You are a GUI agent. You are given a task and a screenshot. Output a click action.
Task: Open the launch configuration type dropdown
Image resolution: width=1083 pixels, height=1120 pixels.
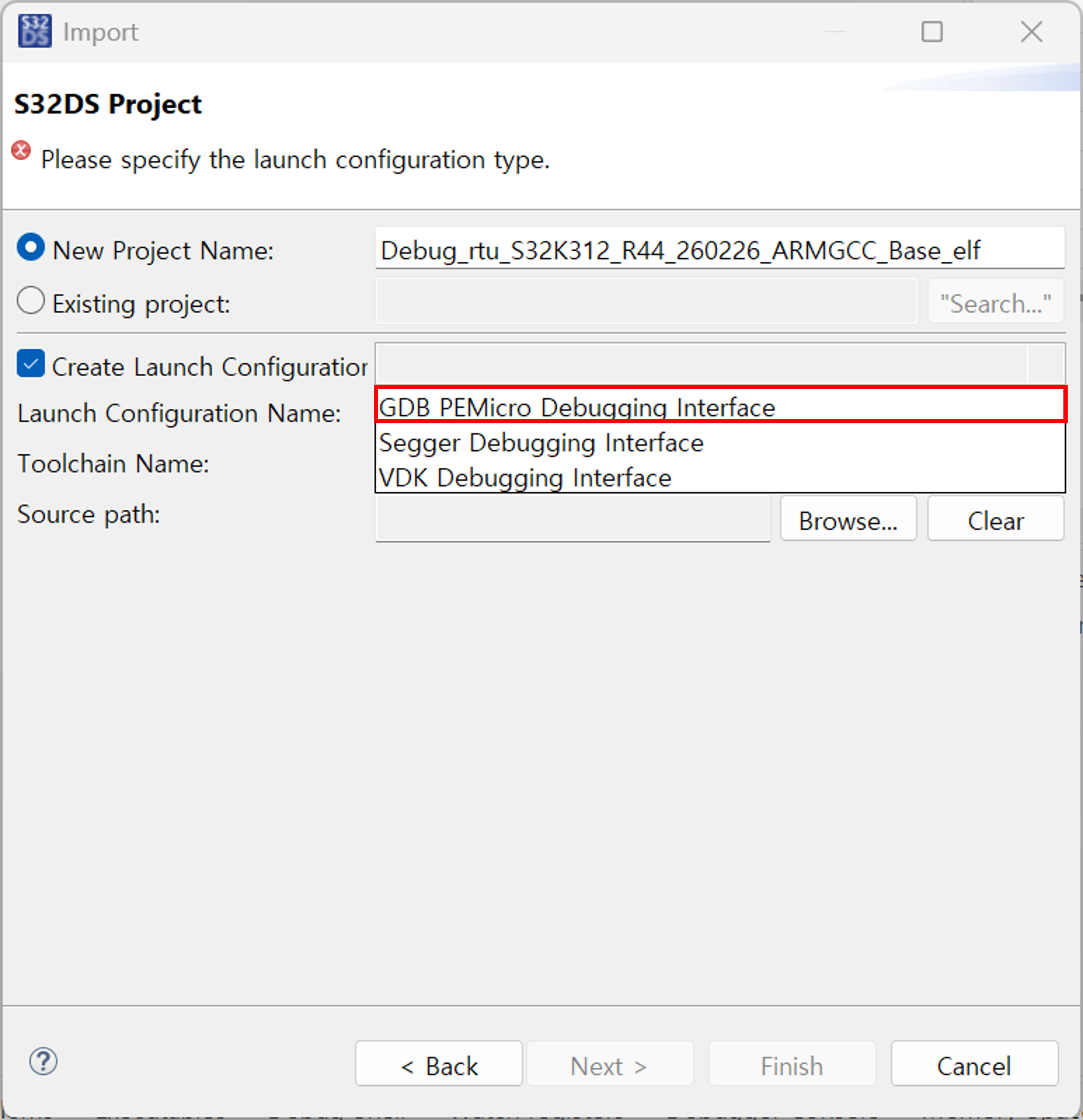click(x=720, y=364)
